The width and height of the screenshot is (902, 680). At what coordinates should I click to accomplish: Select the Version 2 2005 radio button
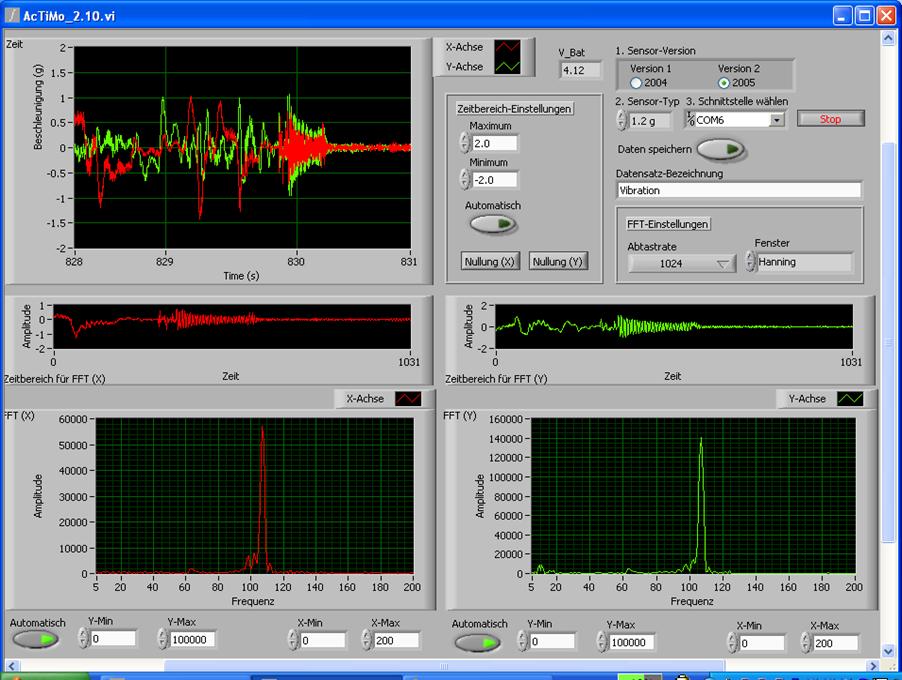click(723, 82)
